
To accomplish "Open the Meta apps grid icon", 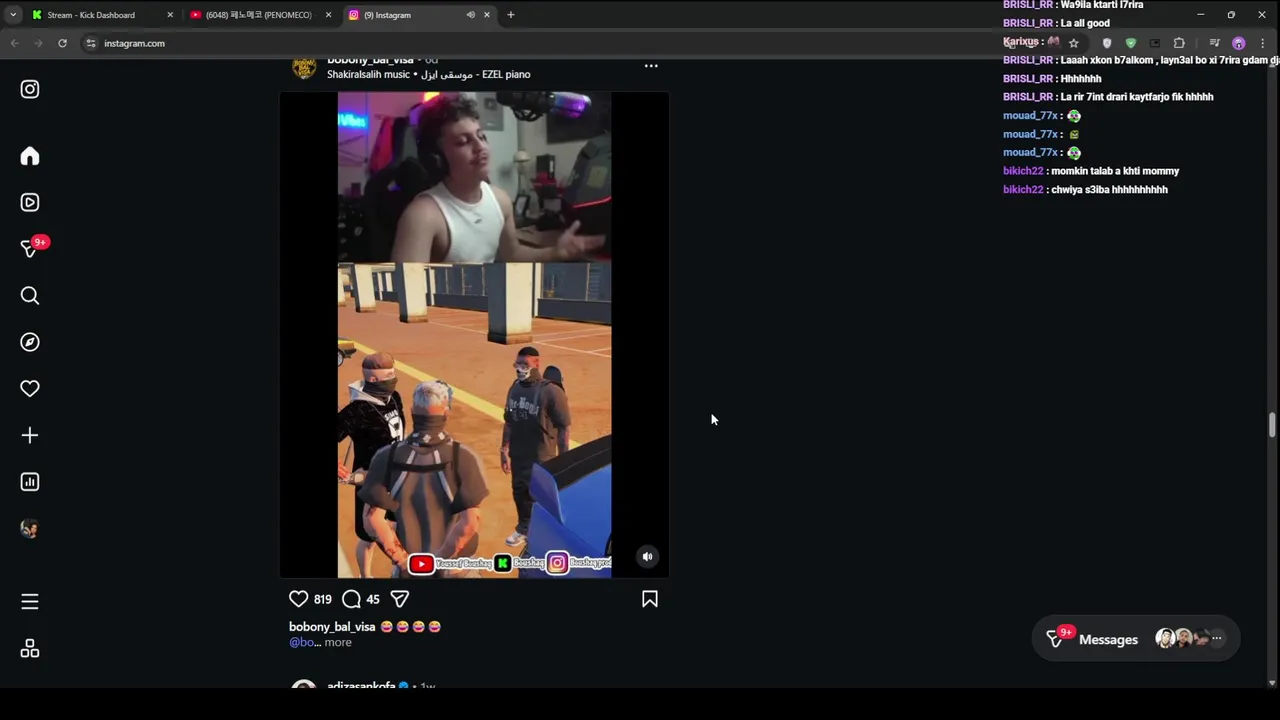I will pyautogui.click(x=30, y=649).
